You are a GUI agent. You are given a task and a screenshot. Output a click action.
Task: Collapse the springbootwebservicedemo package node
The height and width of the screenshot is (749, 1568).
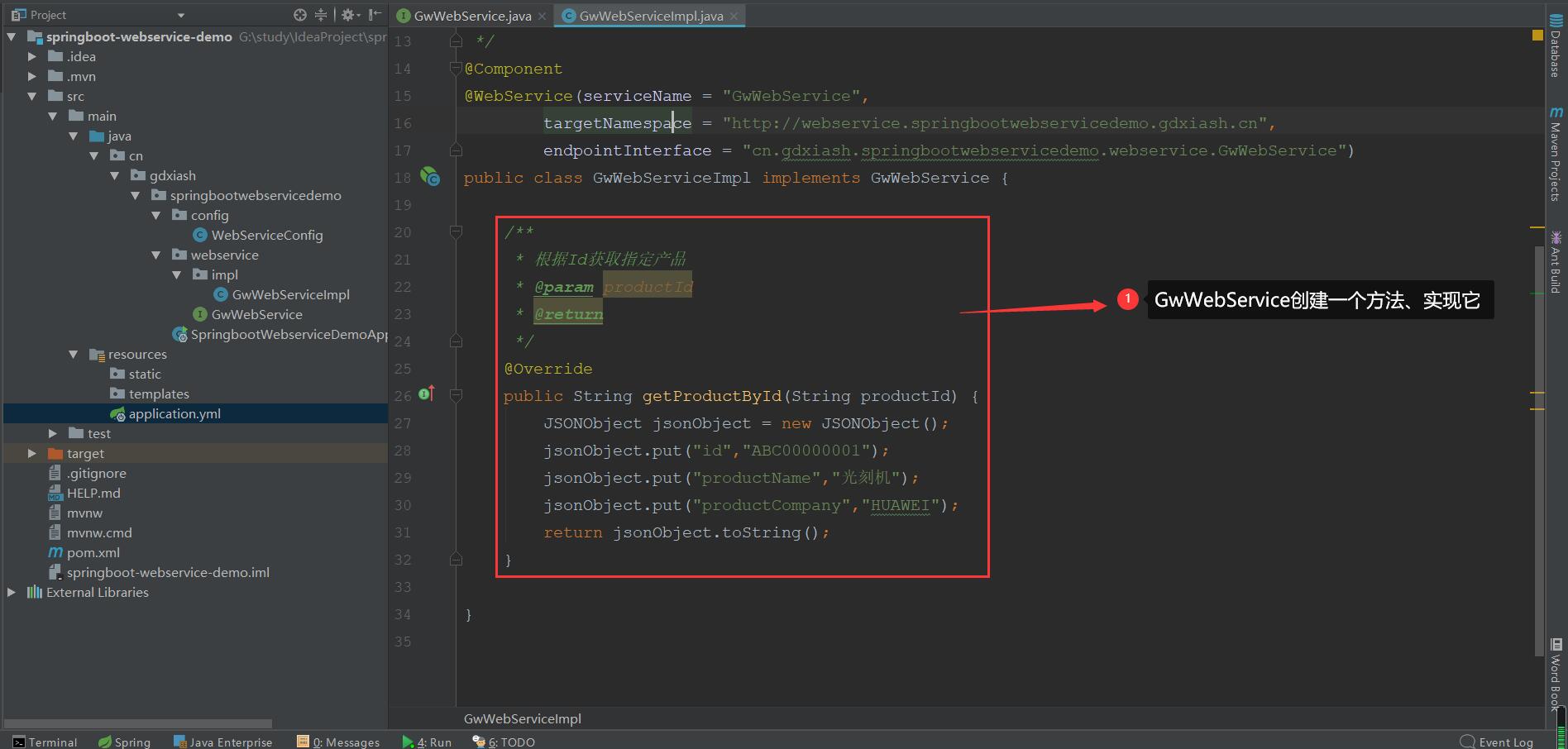tap(136, 195)
